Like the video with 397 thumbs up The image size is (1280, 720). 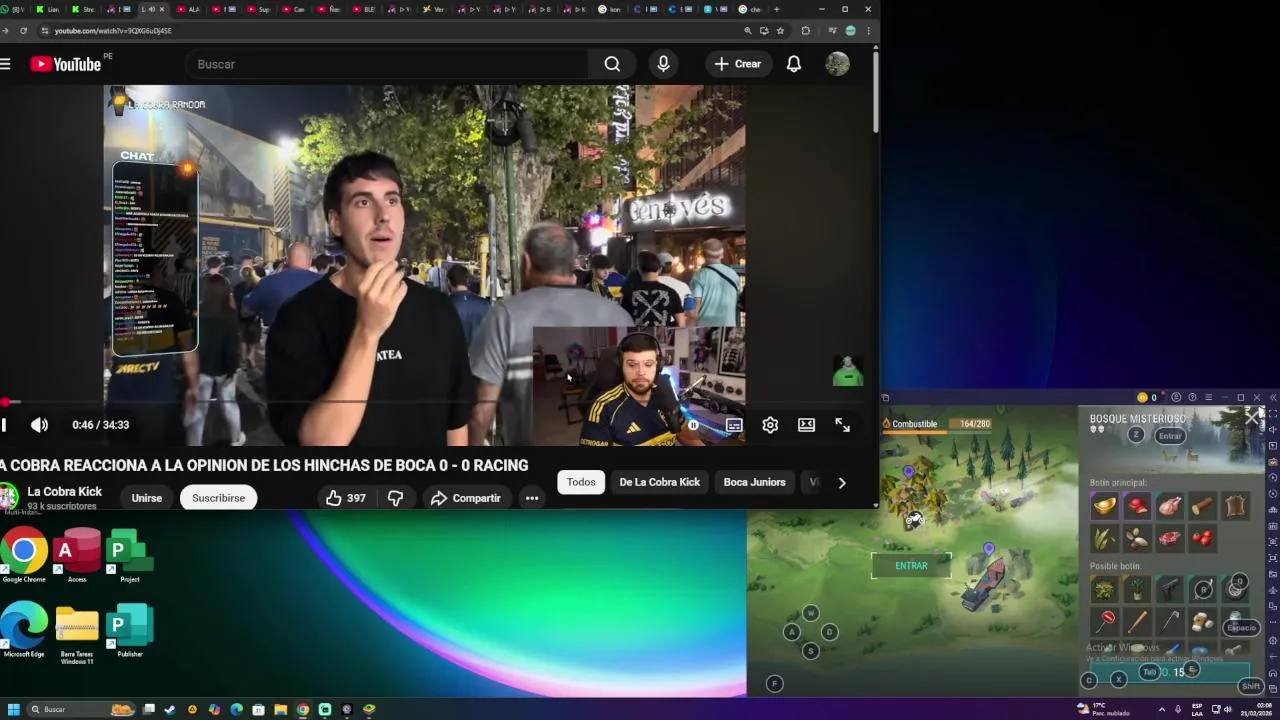click(345, 498)
